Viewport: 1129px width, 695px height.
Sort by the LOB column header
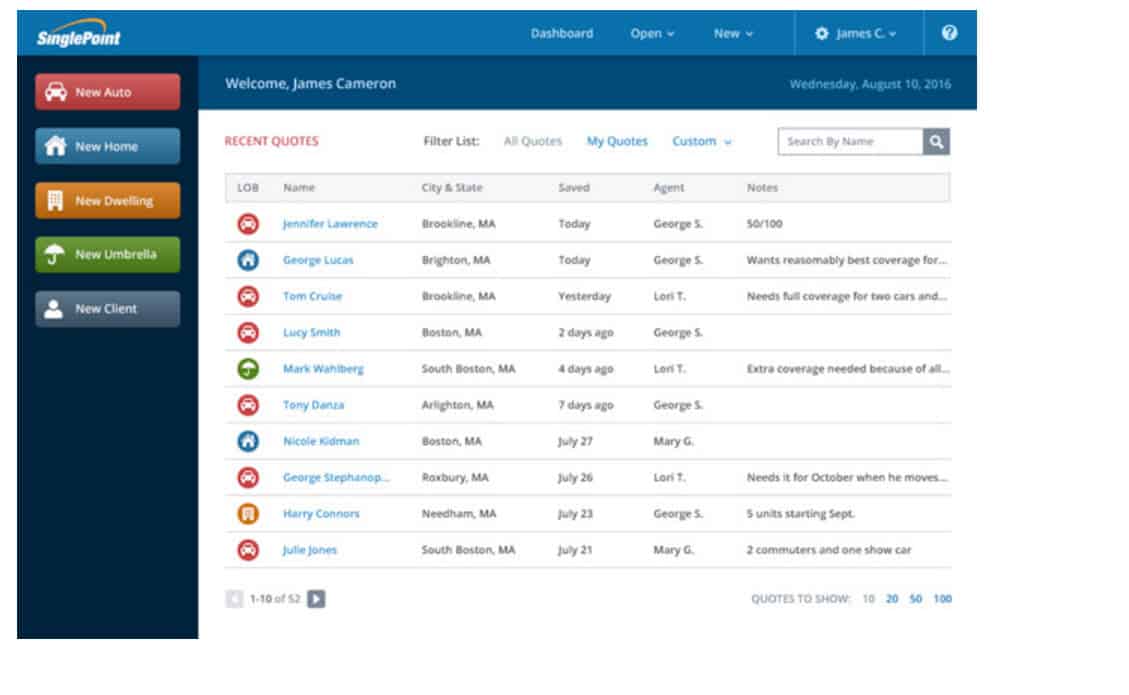[x=248, y=187]
